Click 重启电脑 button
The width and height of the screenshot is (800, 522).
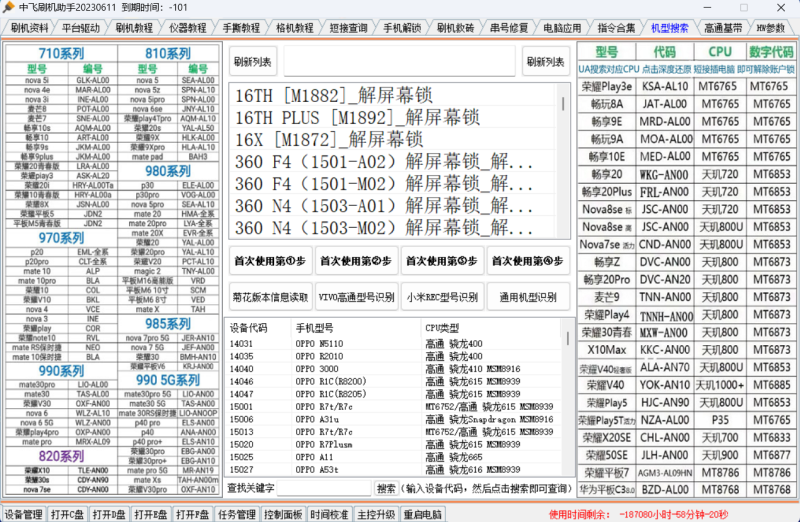click(x=422, y=514)
